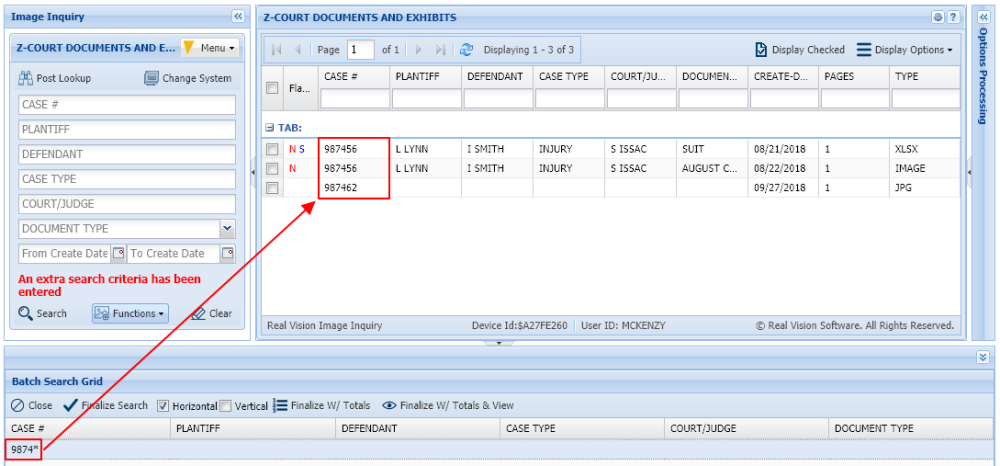Check row with AUGUST C... document
The height and width of the screenshot is (466, 1000).
pyautogui.click(x=272, y=169)
